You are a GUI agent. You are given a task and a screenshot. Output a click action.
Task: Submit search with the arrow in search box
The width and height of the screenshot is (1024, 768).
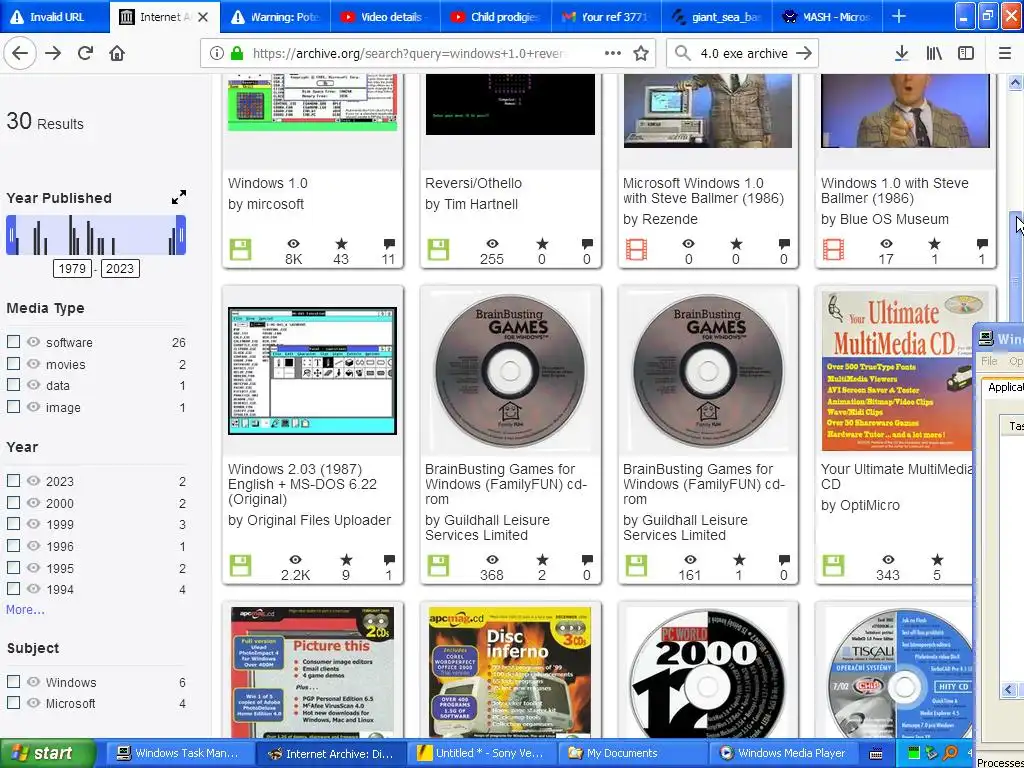point(804,54)
